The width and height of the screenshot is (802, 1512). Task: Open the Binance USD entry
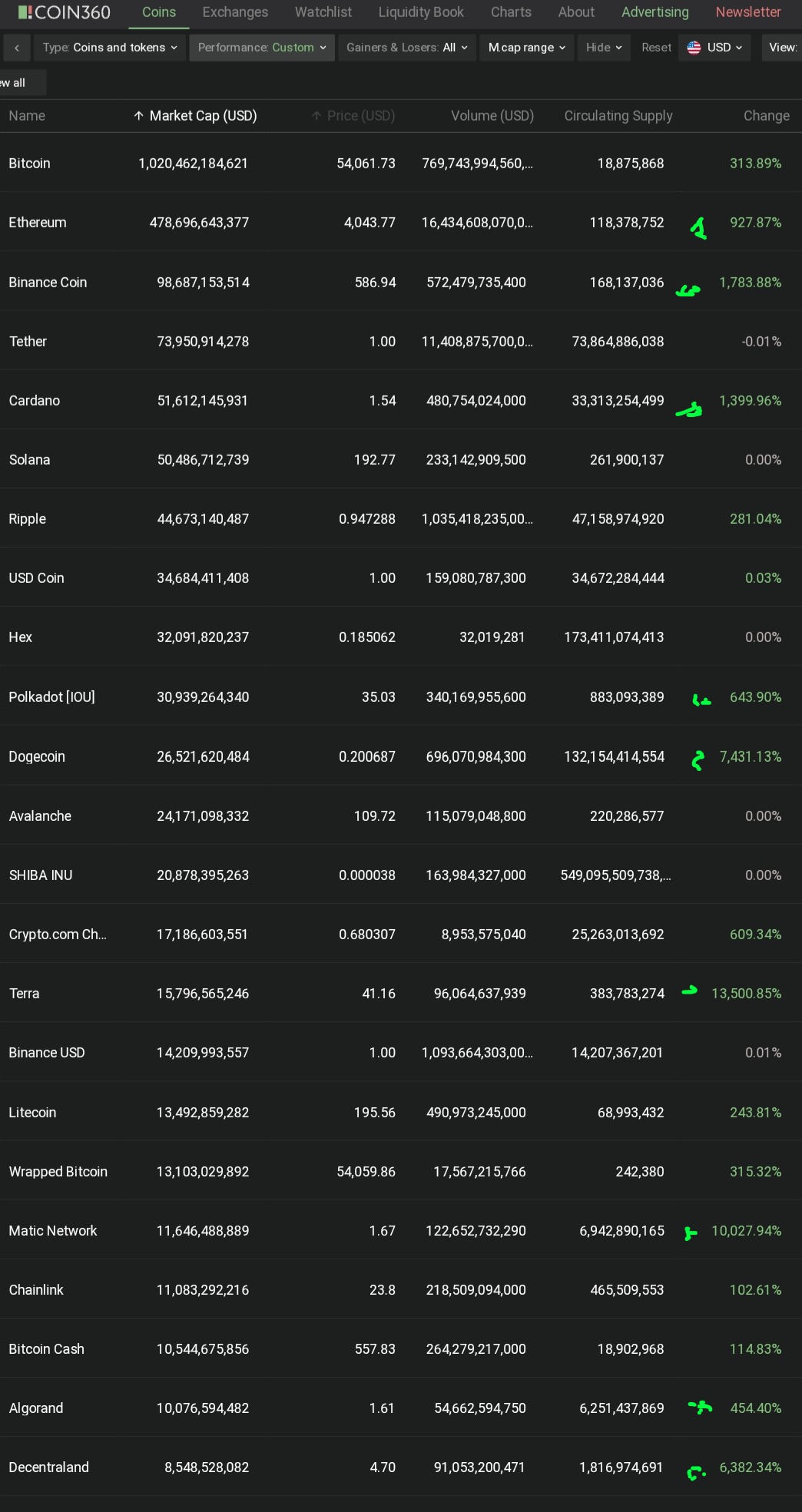(x=47, y=1053)
